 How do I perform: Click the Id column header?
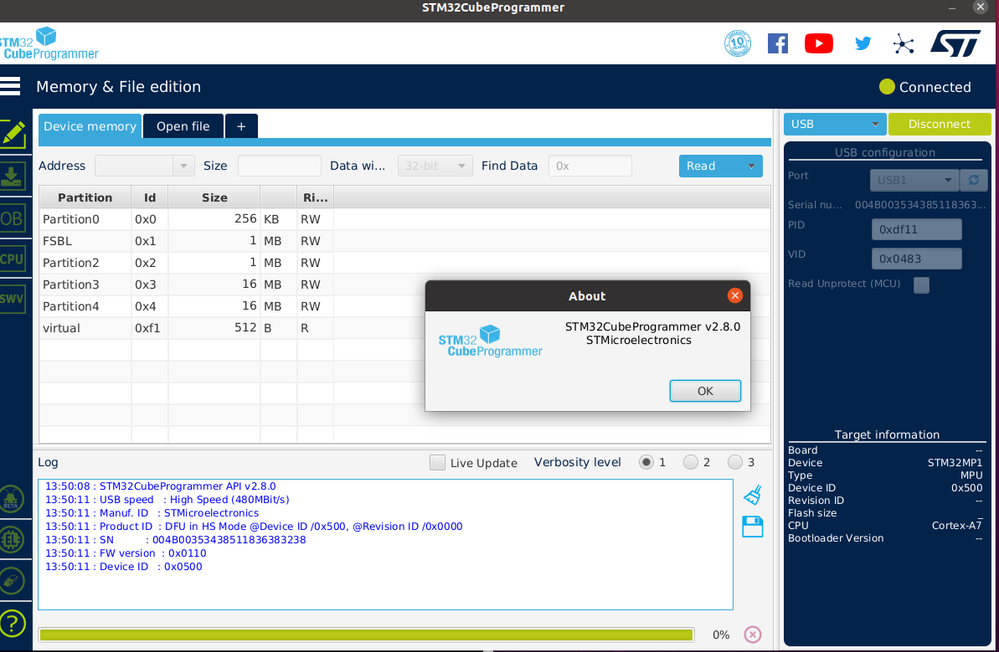150,198
